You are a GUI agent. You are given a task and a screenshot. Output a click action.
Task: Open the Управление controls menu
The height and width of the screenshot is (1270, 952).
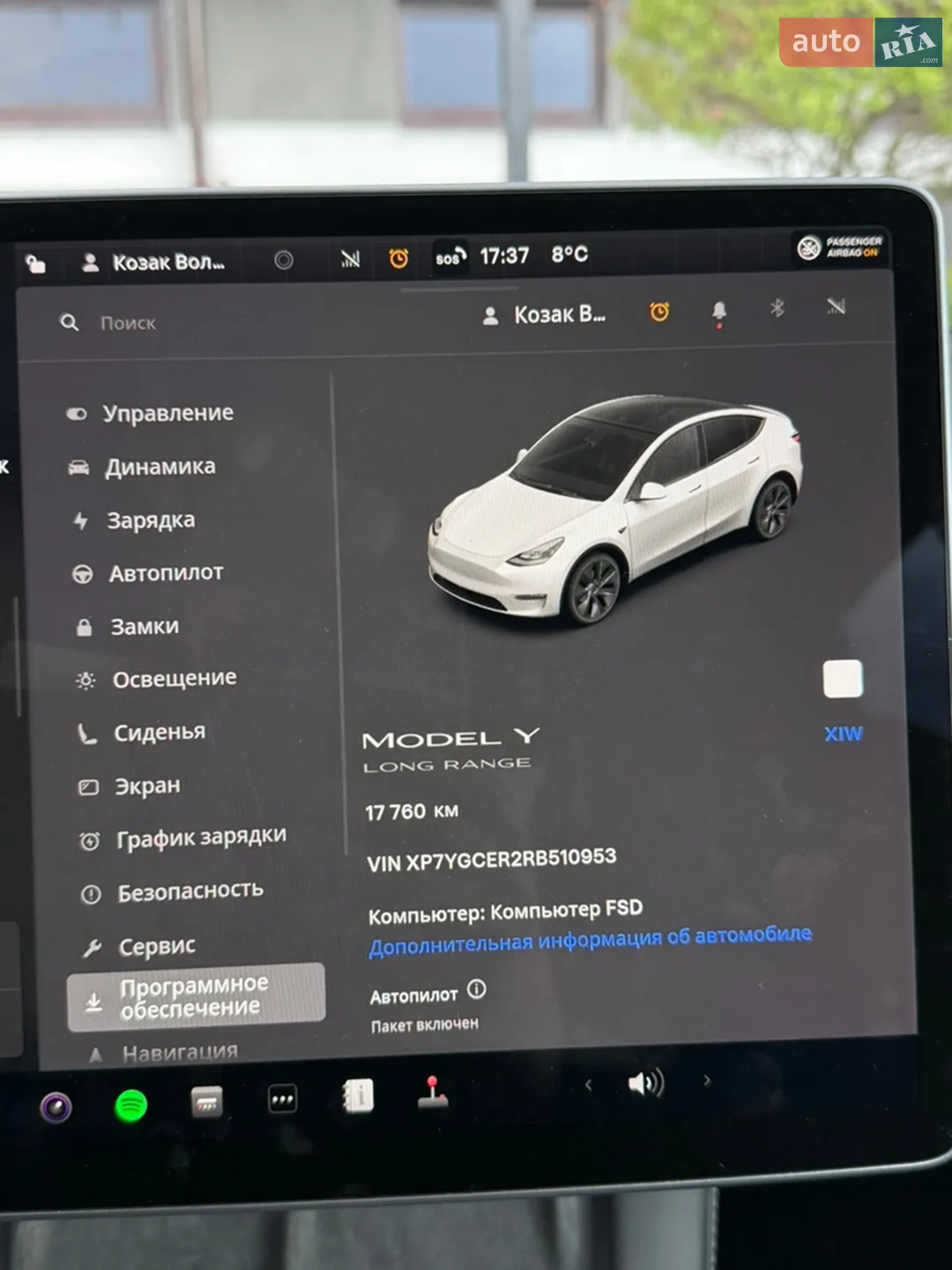pyautogui.click(x=150, y=413)
